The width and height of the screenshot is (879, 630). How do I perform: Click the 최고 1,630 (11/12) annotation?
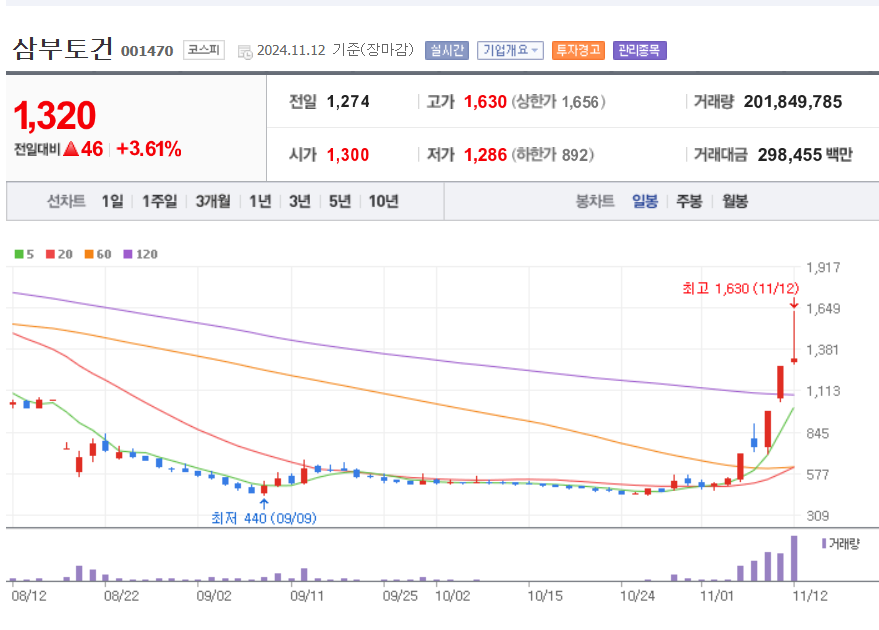[x=741, y=289]
